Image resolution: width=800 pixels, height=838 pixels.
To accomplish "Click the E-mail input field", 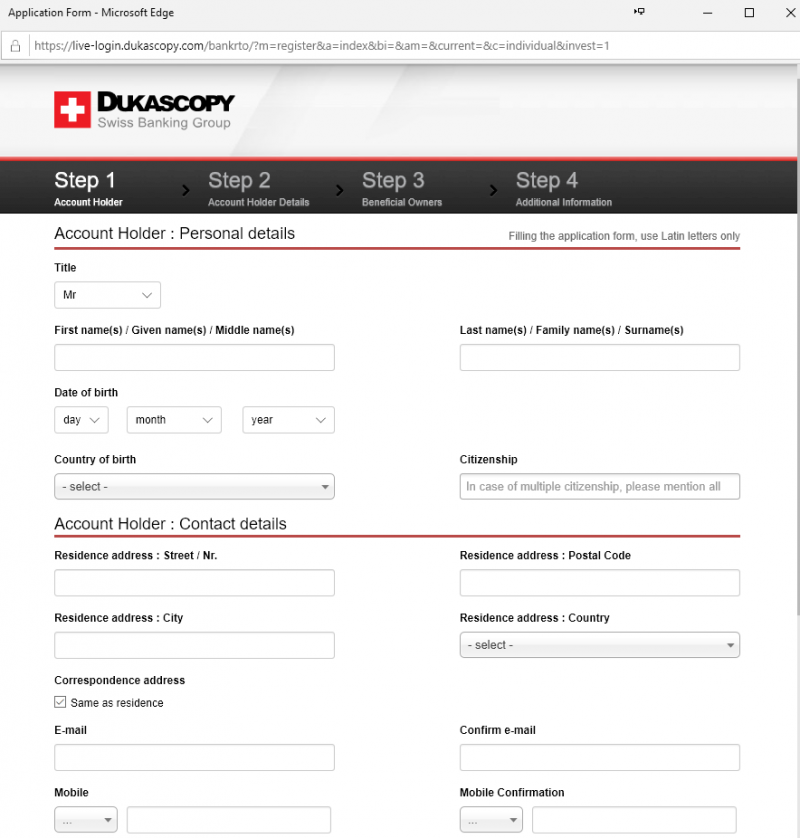I will (195, 757).
